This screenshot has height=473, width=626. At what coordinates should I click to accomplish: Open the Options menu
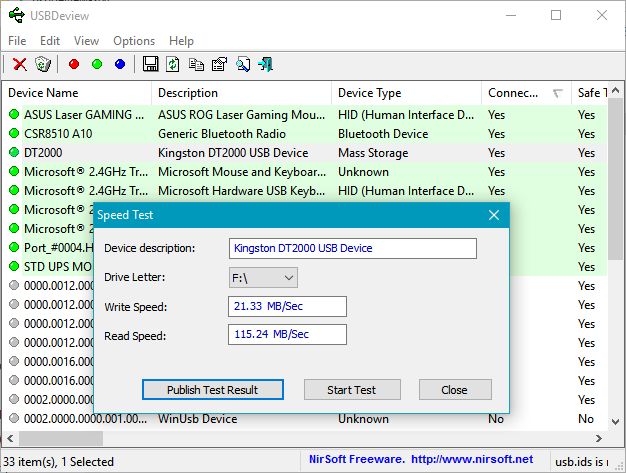(134, 41)
